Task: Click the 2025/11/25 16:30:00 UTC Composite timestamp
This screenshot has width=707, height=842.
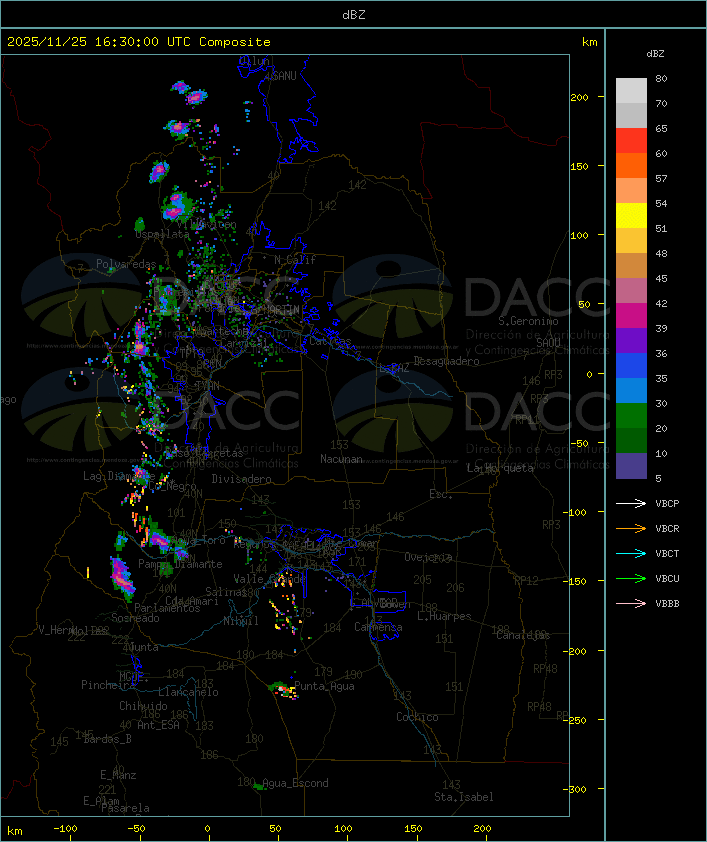Action: [139, 42]
